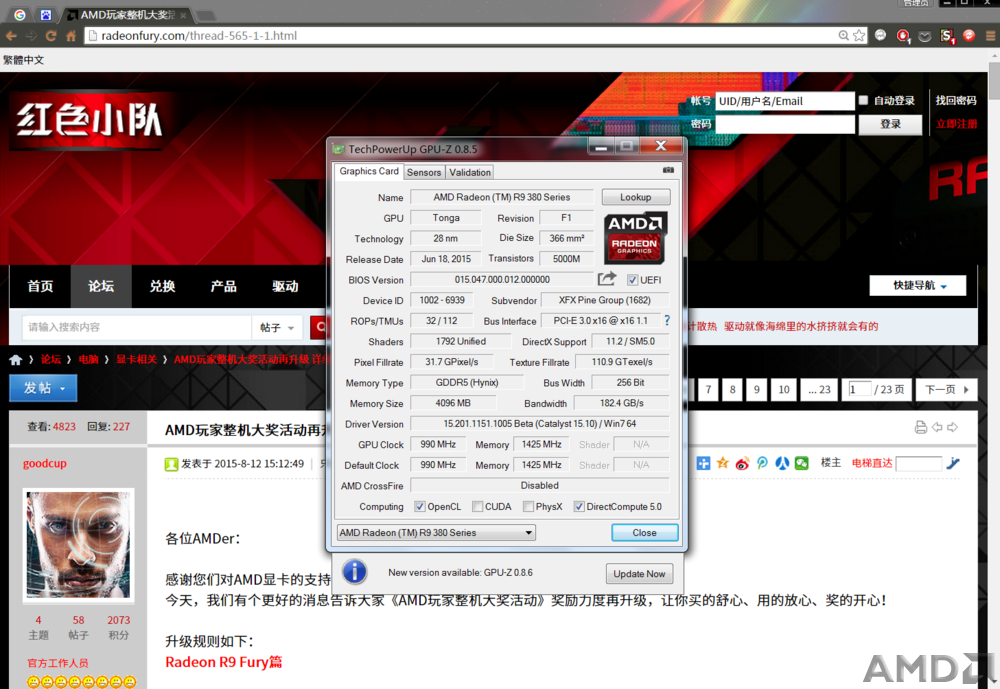Screen dimensions: 1000x689
Task: Toggle the OpenCL checkbox
Action: click(420, 507)
